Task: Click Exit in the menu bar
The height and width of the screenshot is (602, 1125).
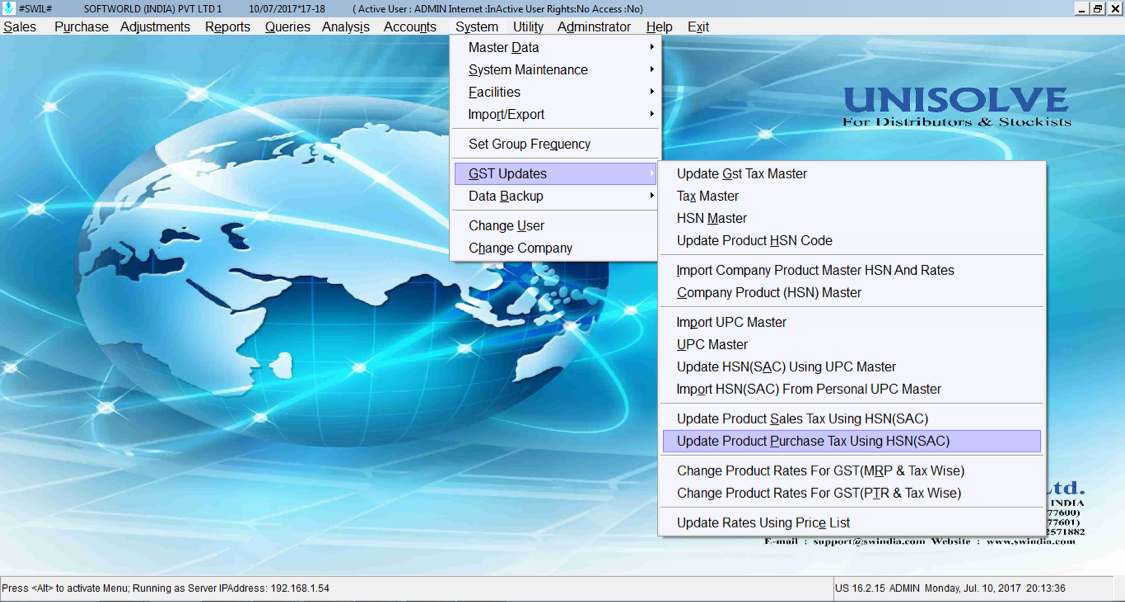Action: 698,27
